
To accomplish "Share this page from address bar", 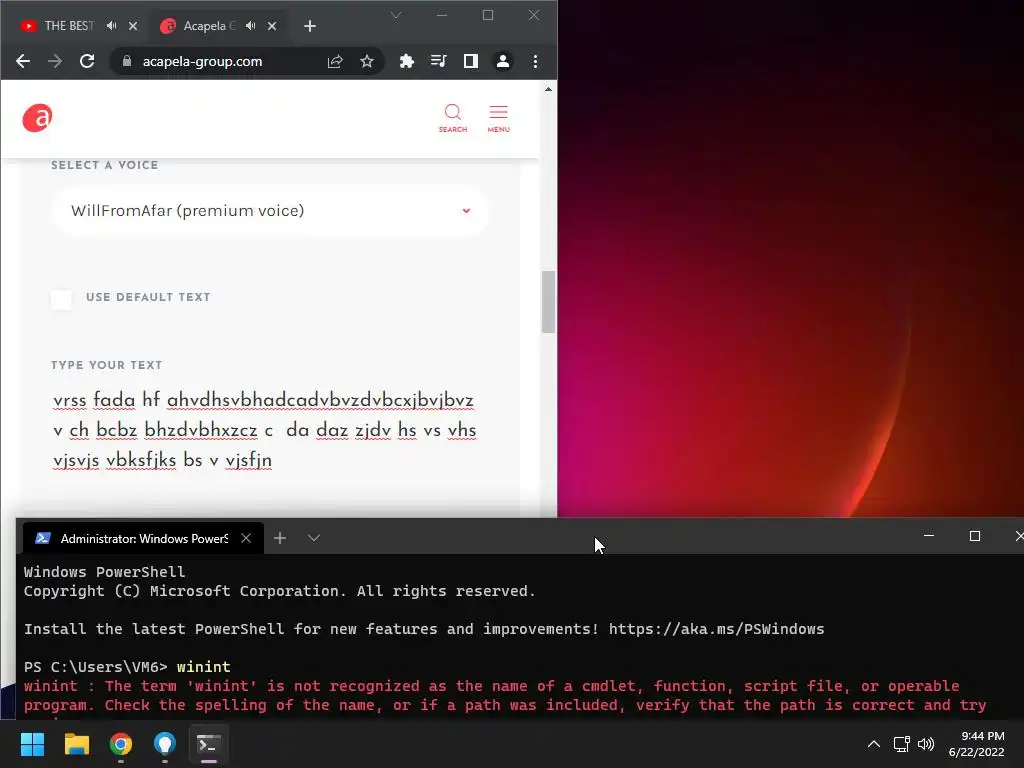I will (335, 61).
